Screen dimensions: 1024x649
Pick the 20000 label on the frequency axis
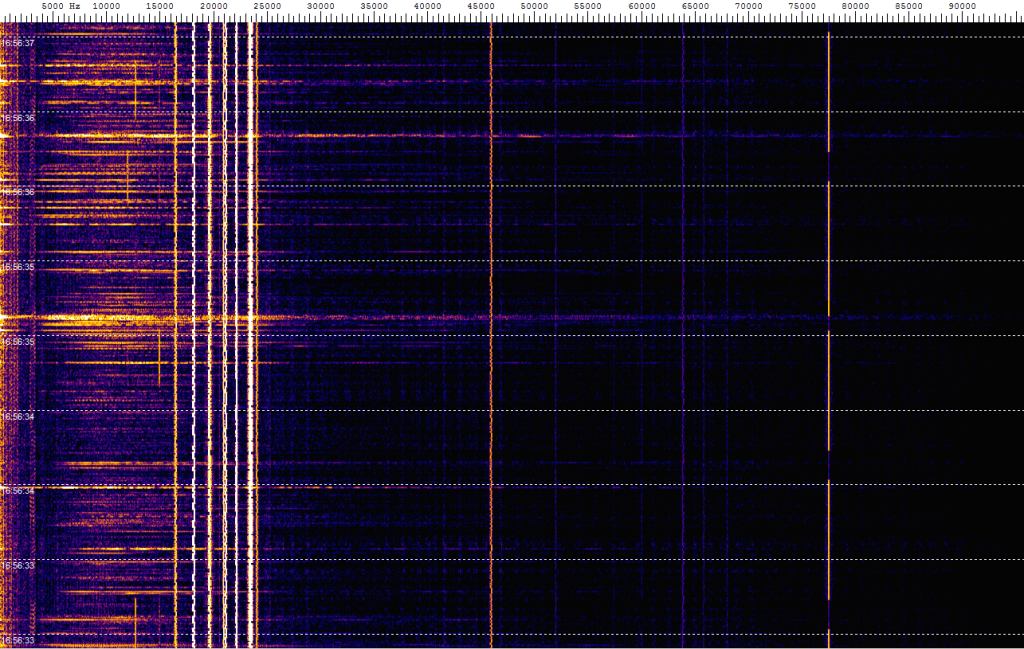pos(213,6)
